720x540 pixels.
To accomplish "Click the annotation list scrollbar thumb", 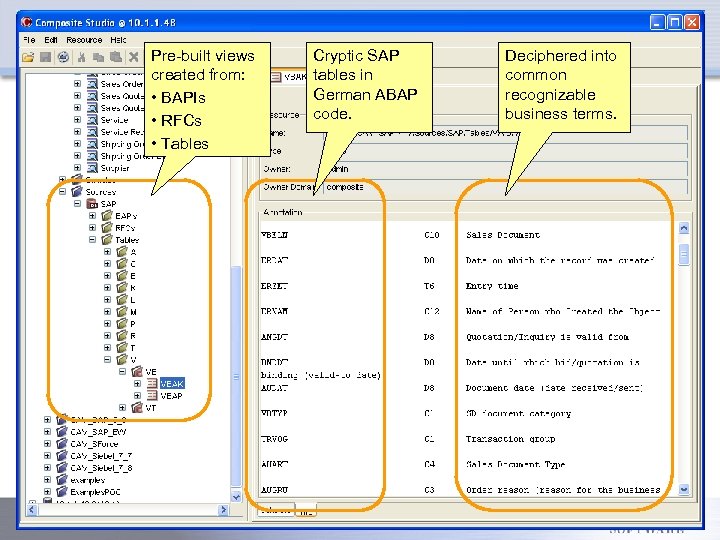I will (684, 255).
